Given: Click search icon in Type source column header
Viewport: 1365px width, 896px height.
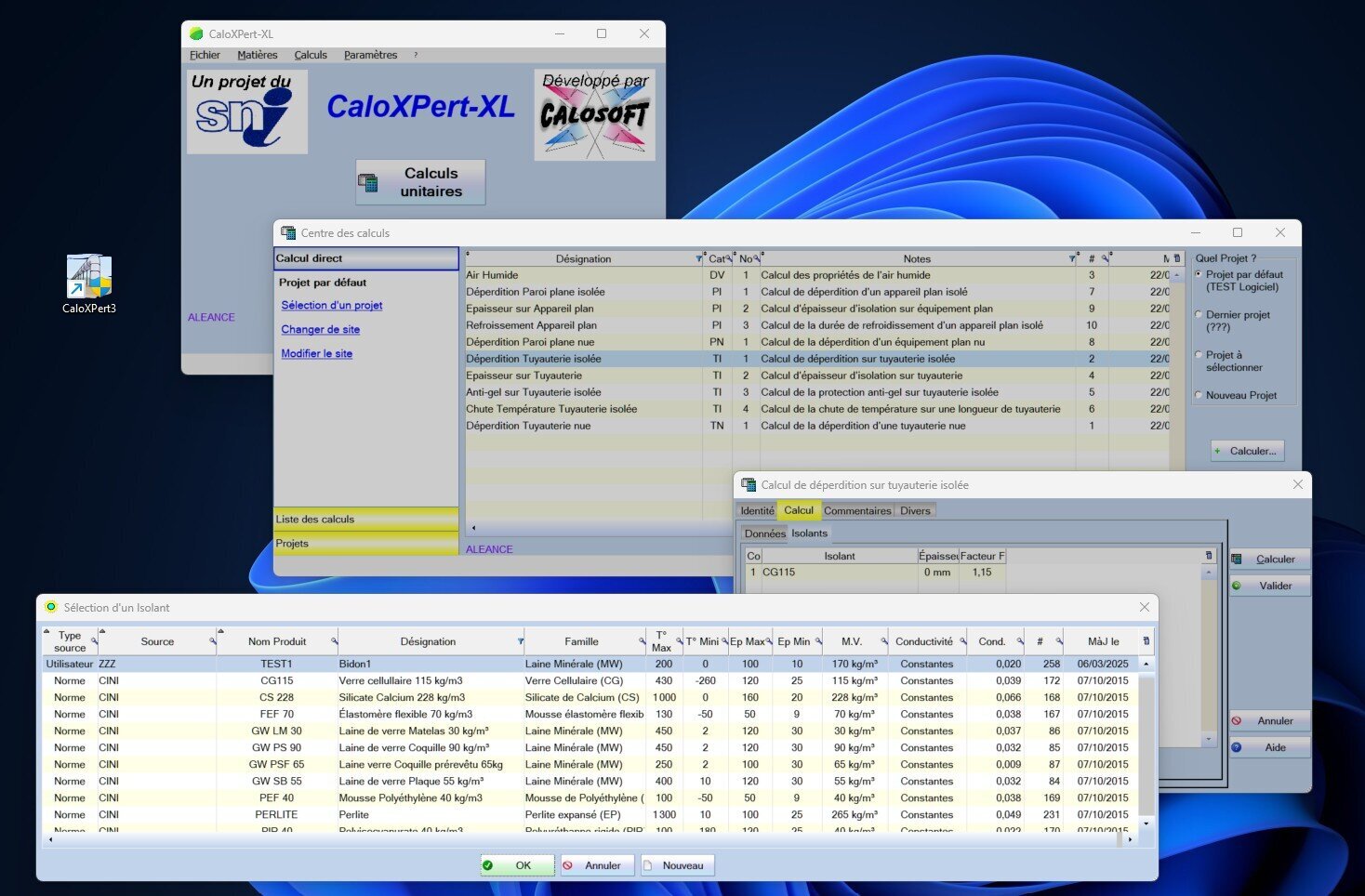Looking at the screenshot, I should coord(94,641).
